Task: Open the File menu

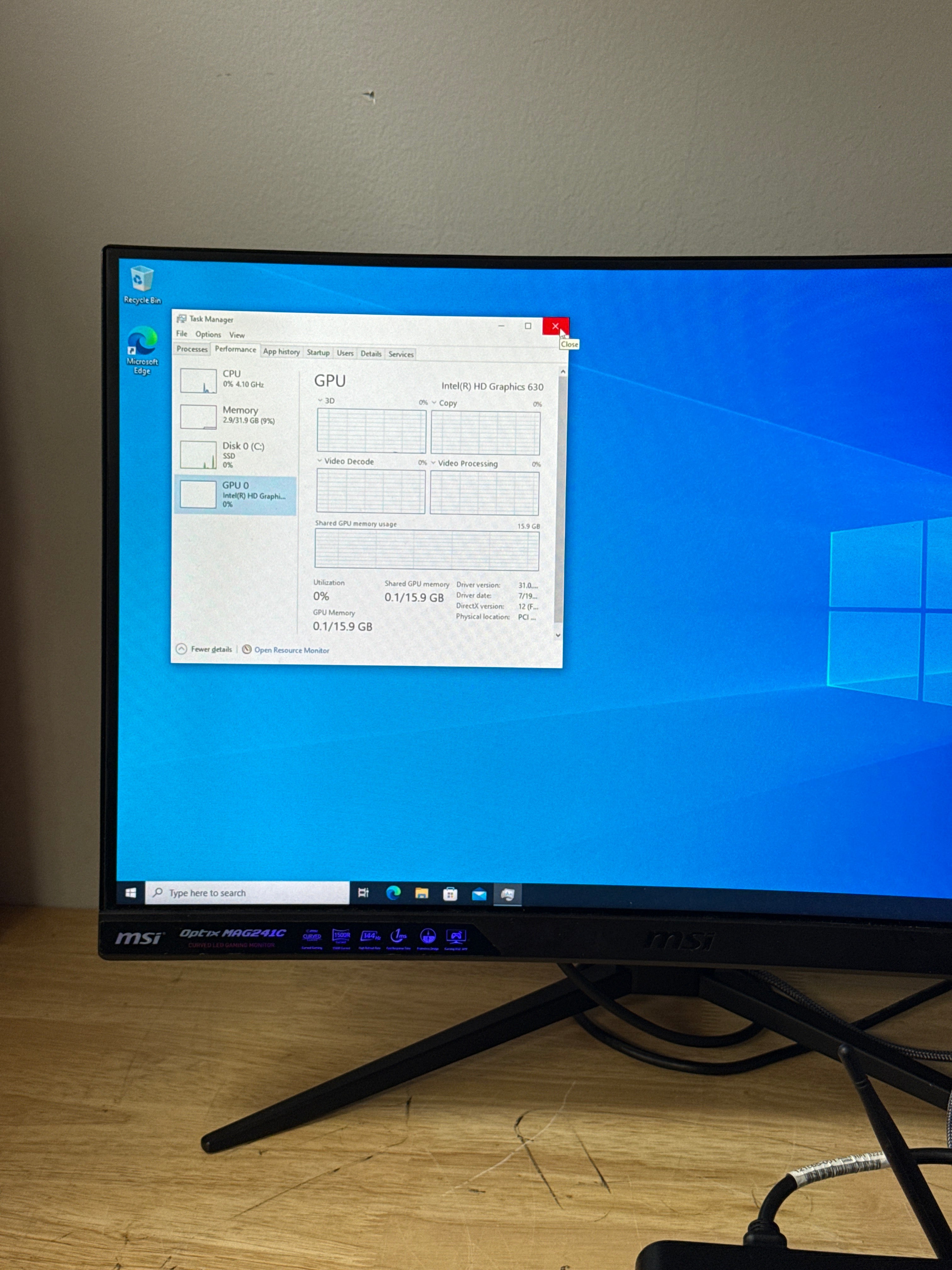Action: point(182,334)
